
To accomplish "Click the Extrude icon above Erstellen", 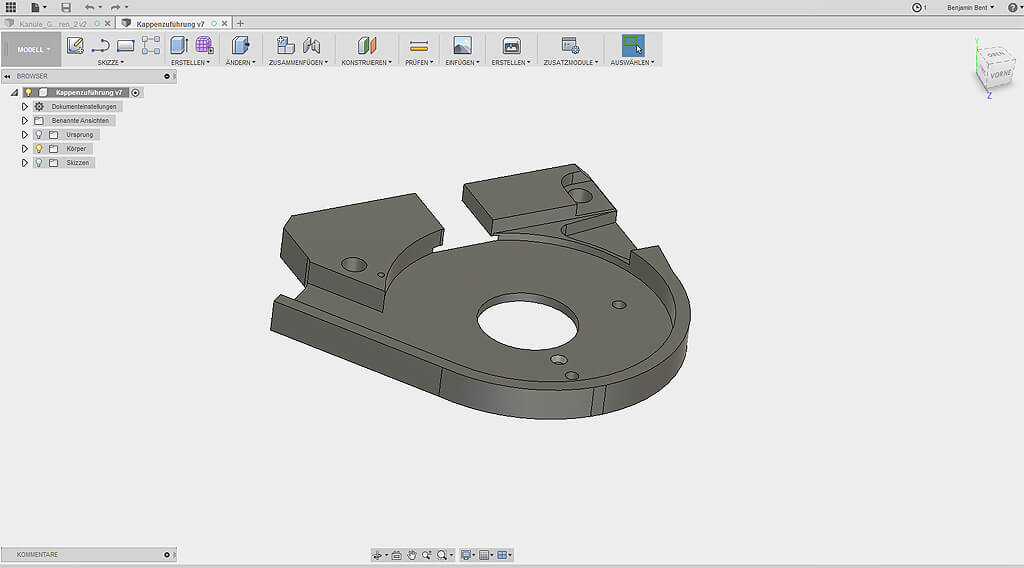I will coord(179,45).
